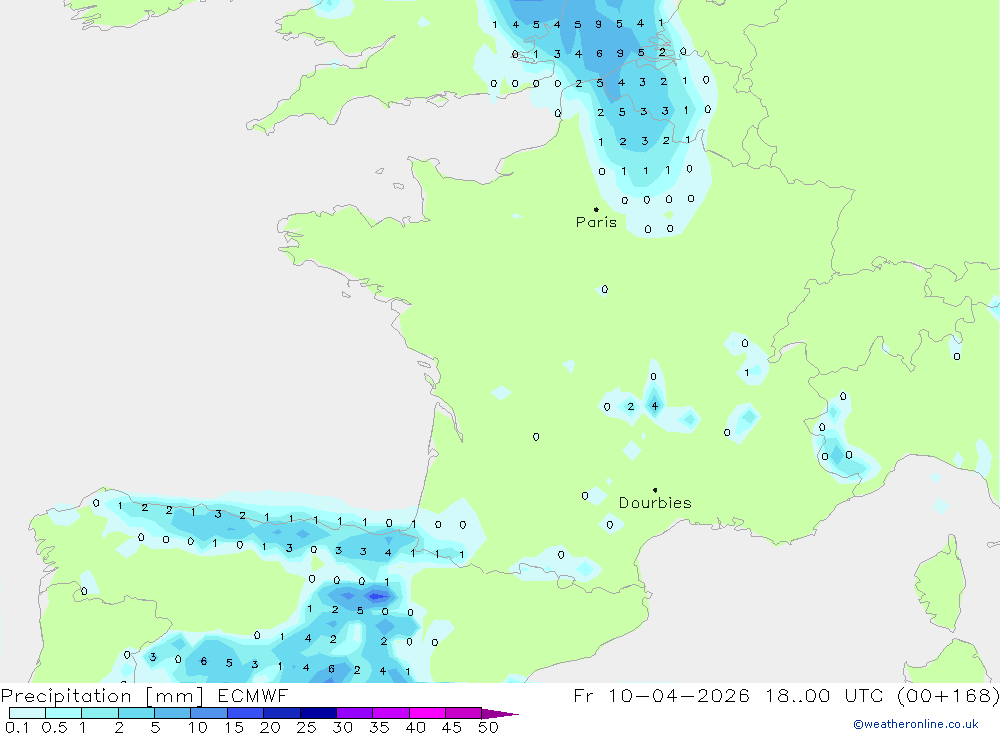Click the 10 legend scale value
The width and height of the screenshot is (1000, 733).
click(198, 727)
